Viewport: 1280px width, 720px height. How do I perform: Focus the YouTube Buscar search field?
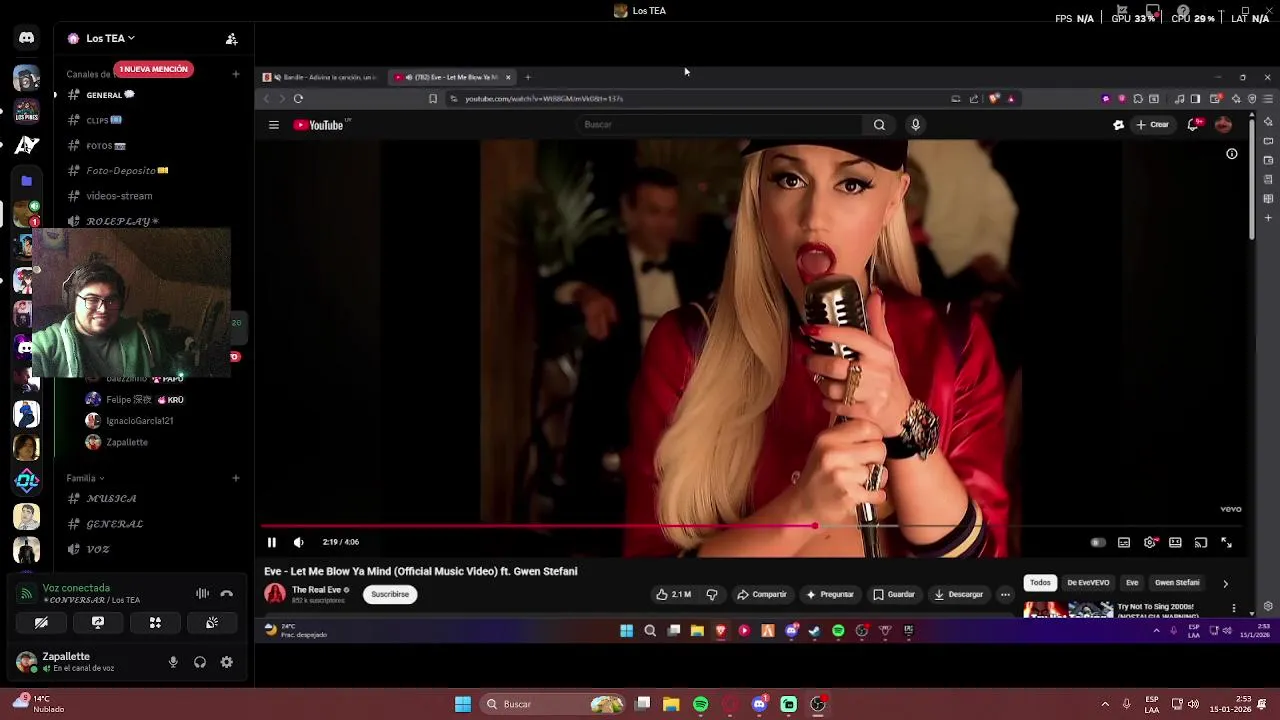[x=718, y=125]
